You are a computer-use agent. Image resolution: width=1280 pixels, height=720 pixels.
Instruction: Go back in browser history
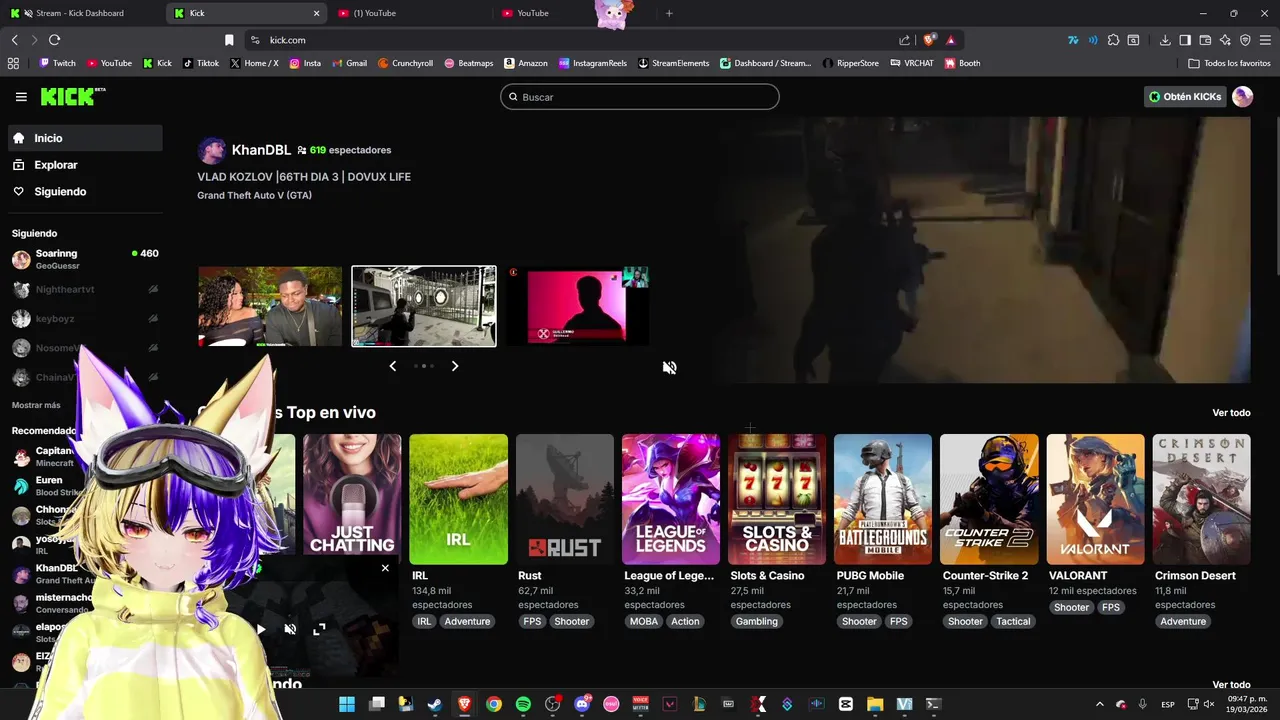coord(14,40)
